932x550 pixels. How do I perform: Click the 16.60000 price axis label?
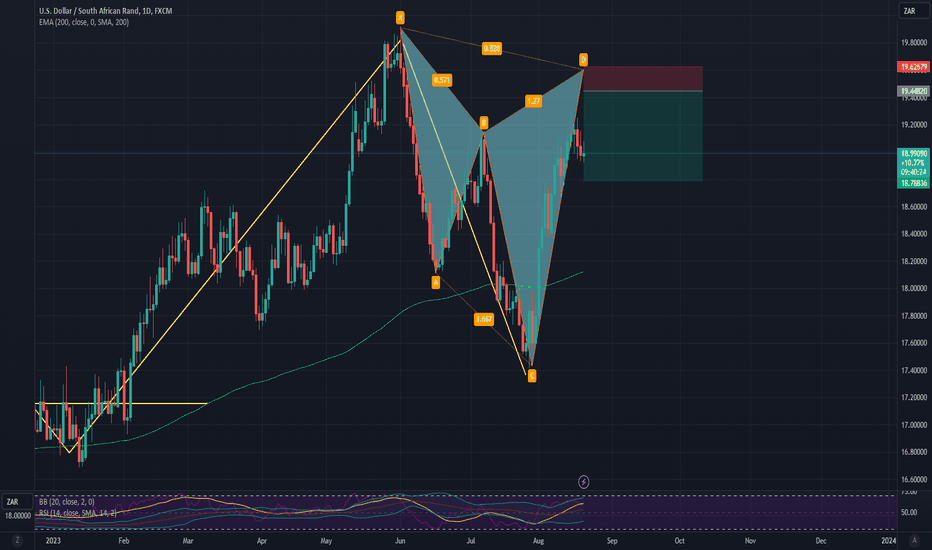914,479
